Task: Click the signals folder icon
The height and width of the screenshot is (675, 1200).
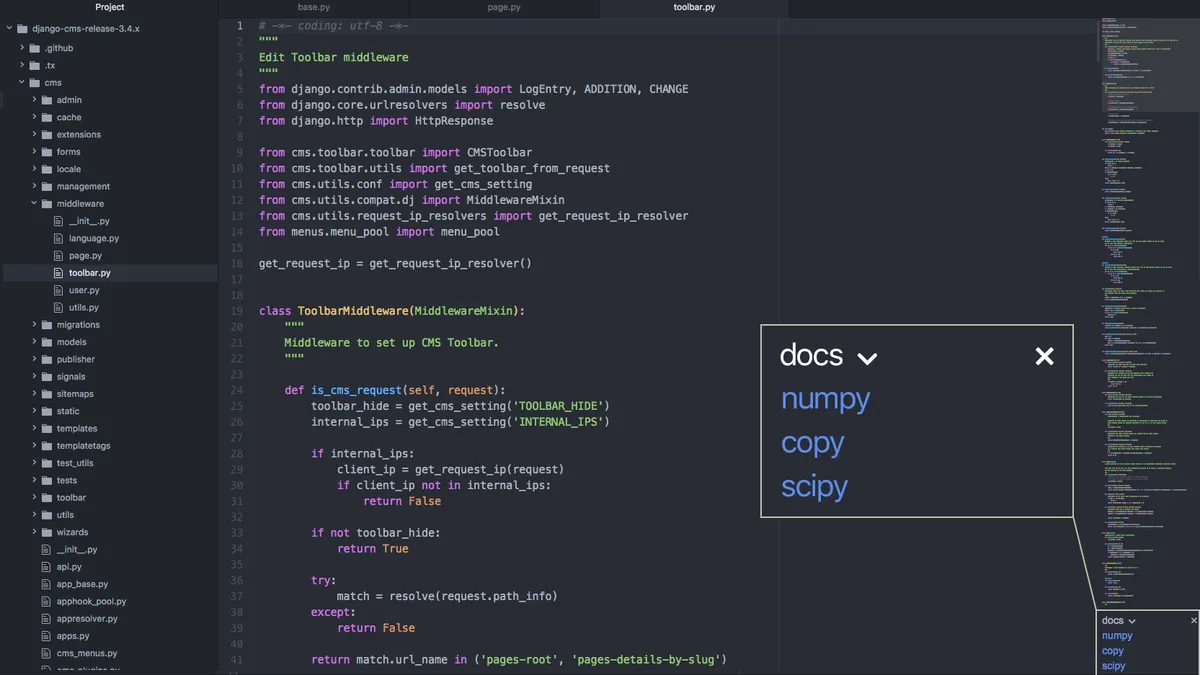Action: [47, 377]
